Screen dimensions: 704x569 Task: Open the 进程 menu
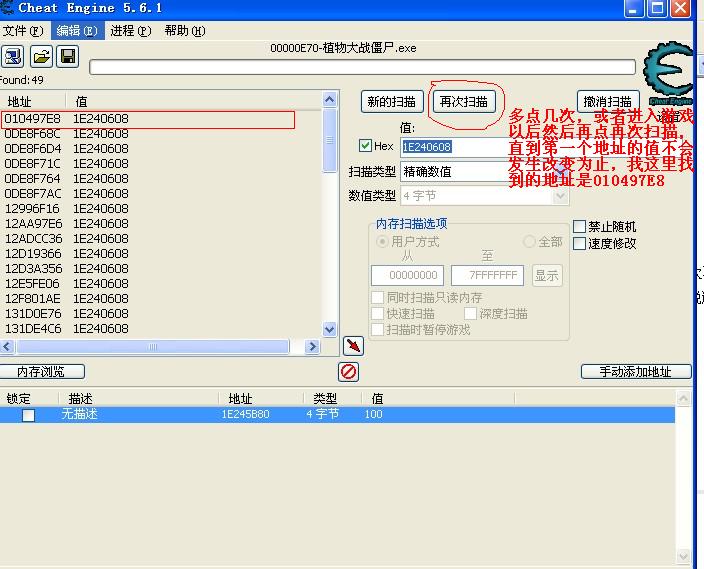point(131,31)
